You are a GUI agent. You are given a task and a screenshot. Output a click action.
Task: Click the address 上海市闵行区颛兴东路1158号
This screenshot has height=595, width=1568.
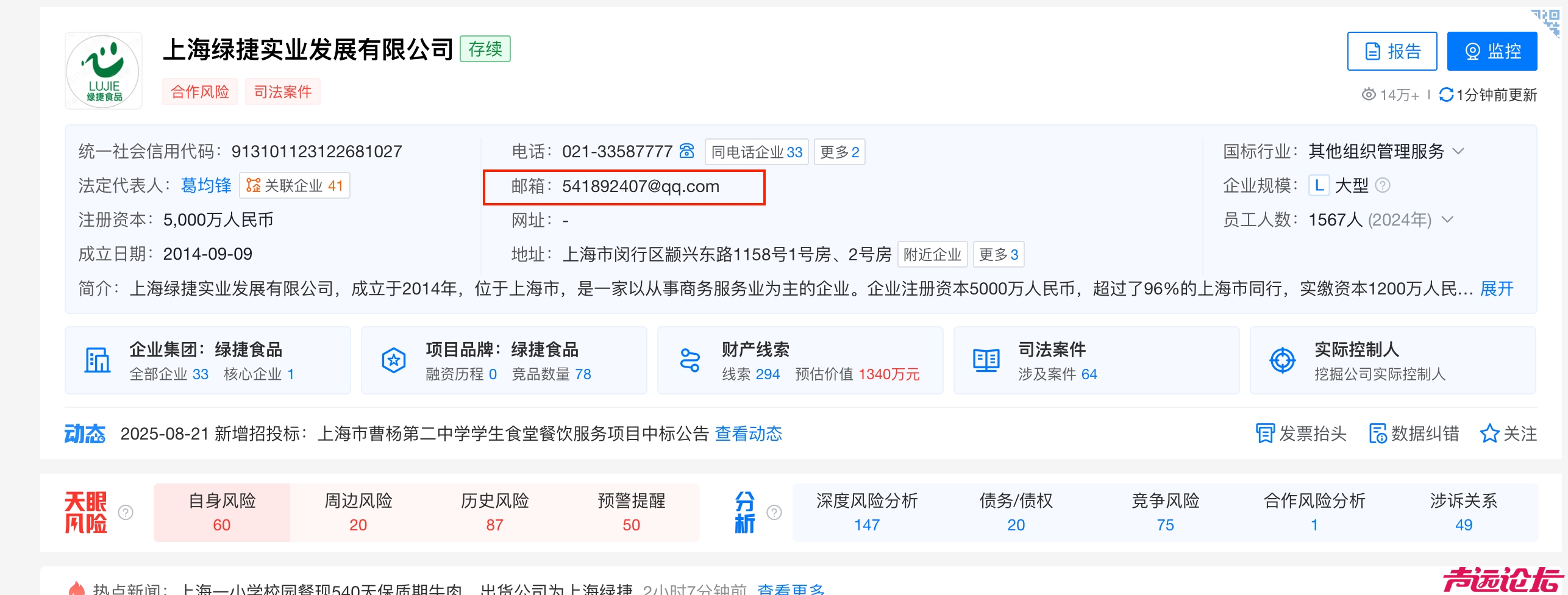[727, 254]
